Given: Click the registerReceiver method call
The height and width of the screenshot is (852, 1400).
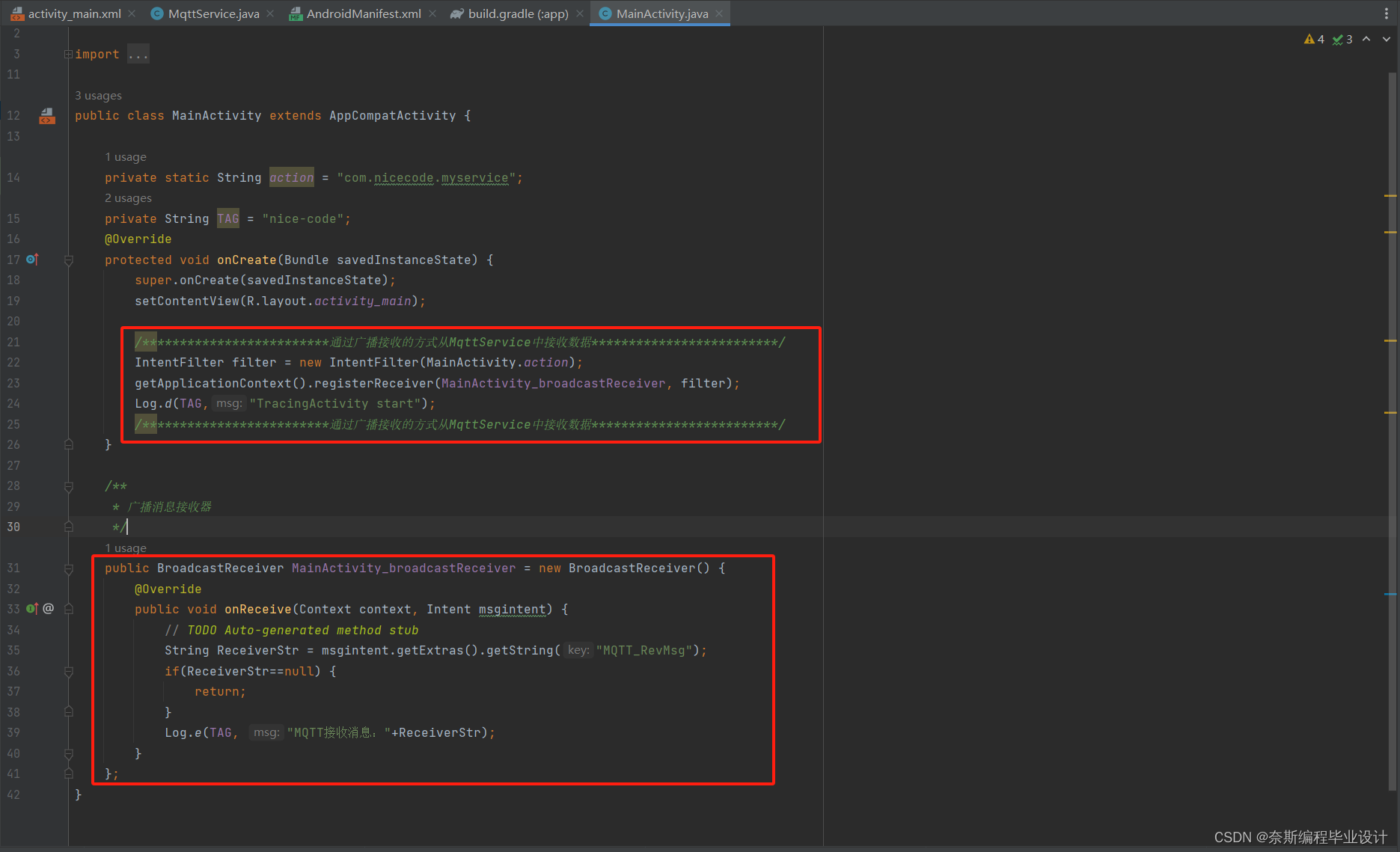Looking at the screenshot, I should [x=374, y=383].
